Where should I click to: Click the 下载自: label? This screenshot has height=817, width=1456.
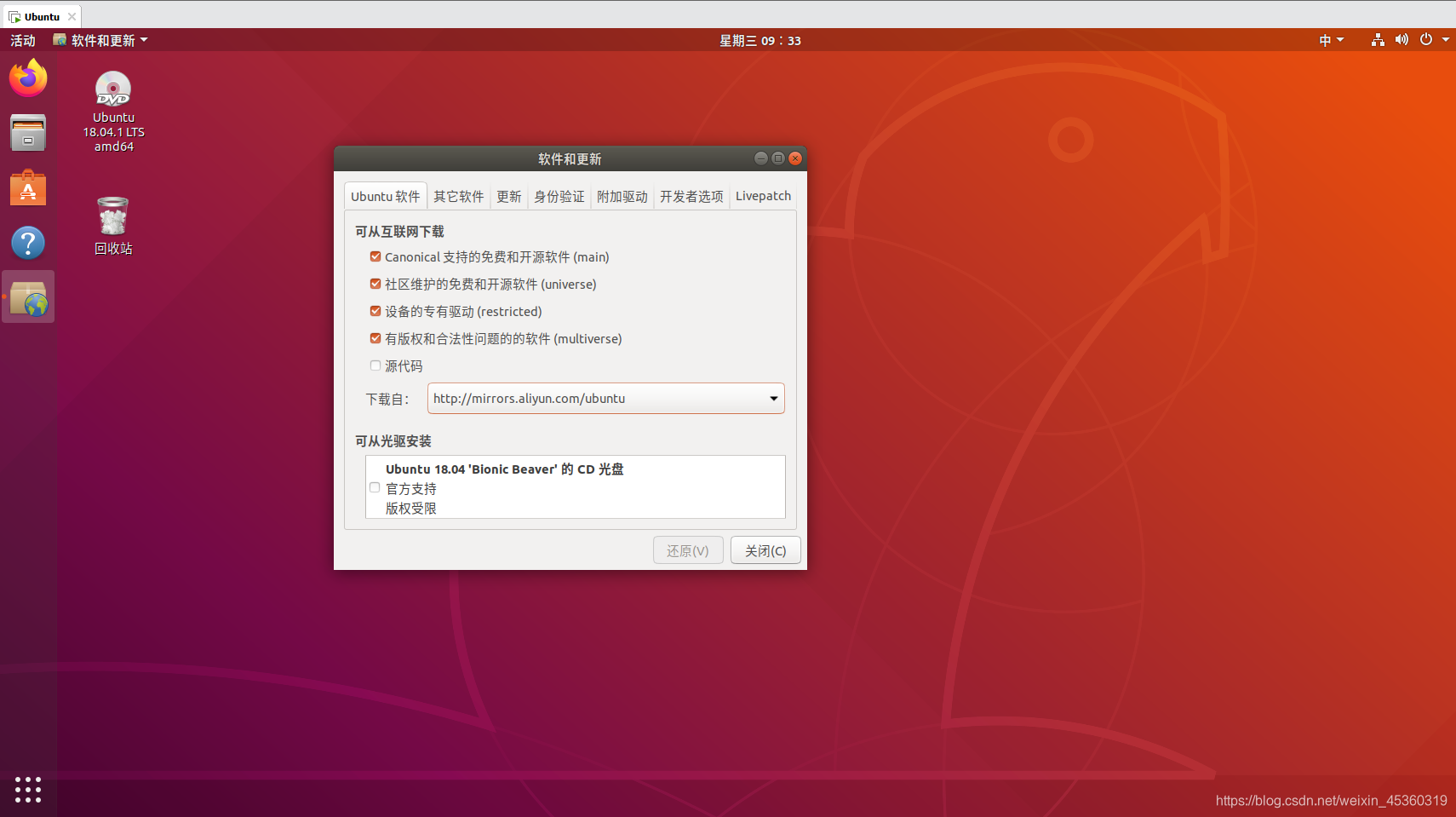387,399
